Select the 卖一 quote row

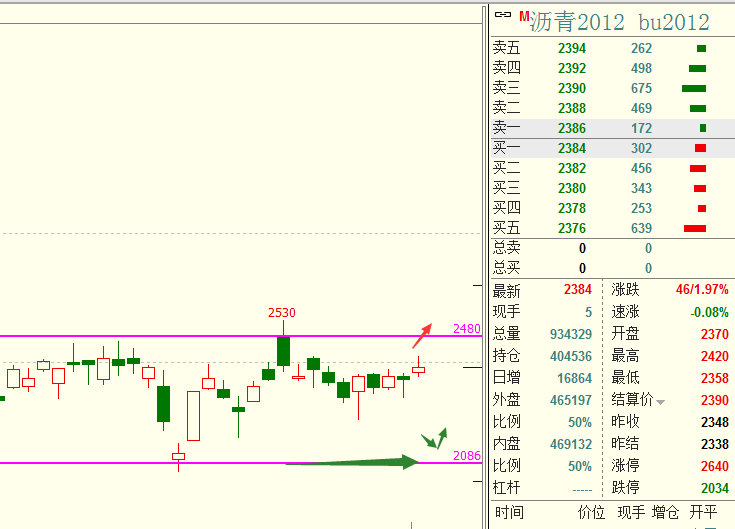click(610, 128)
